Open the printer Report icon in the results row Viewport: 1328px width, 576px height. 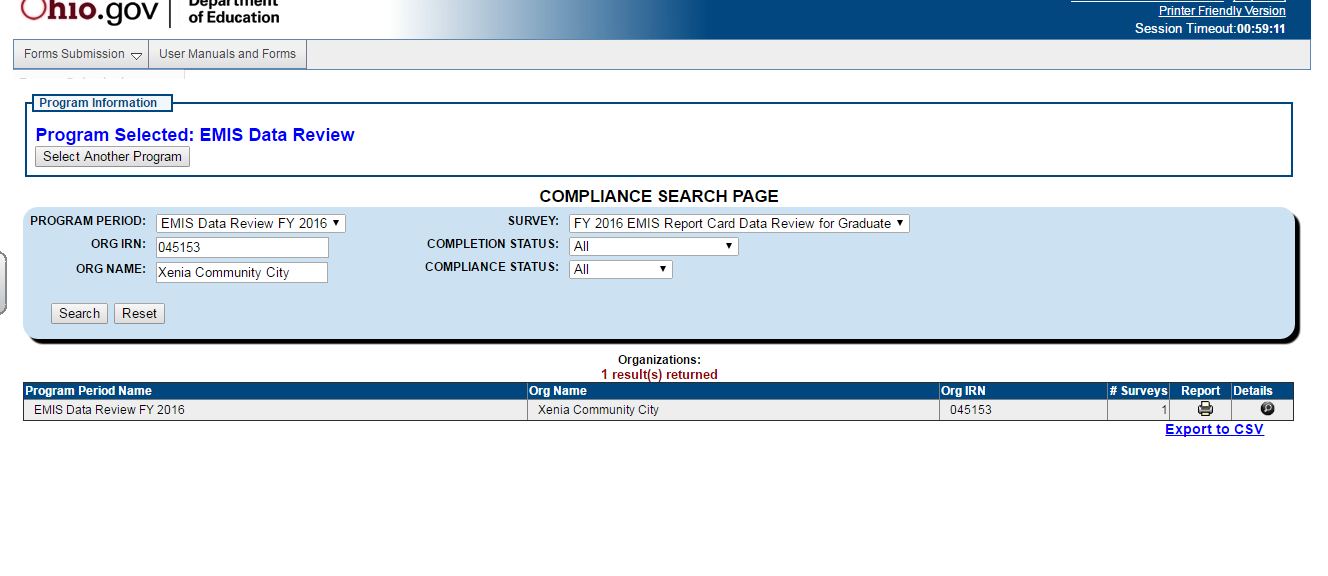[1205, 409]
